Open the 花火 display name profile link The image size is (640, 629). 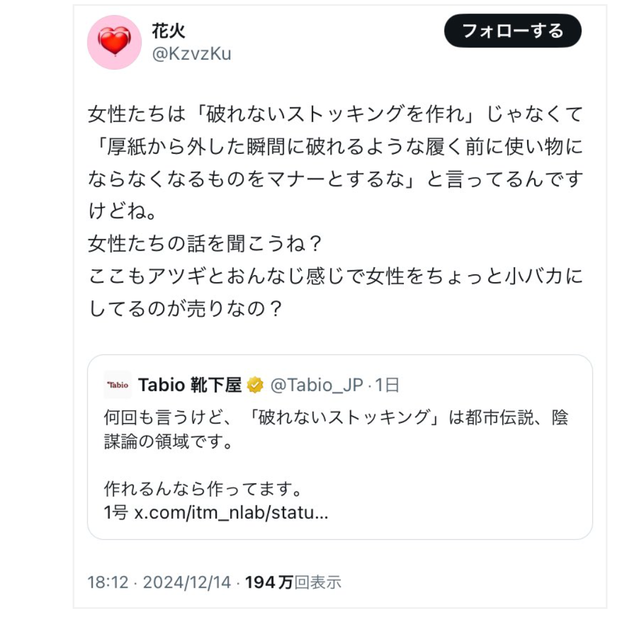(x=168, y=30)
